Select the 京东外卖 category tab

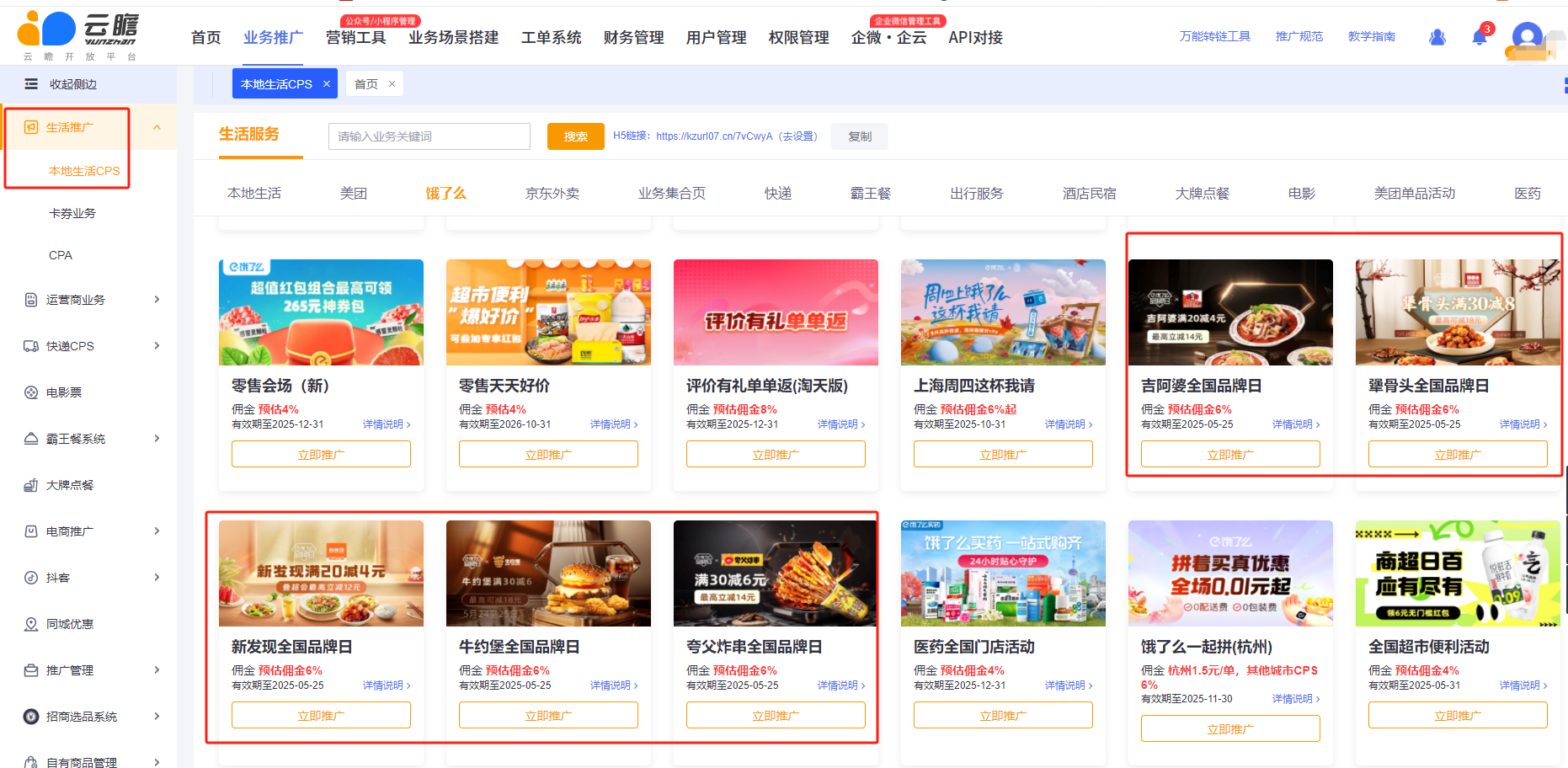click(x=552, y=193)
